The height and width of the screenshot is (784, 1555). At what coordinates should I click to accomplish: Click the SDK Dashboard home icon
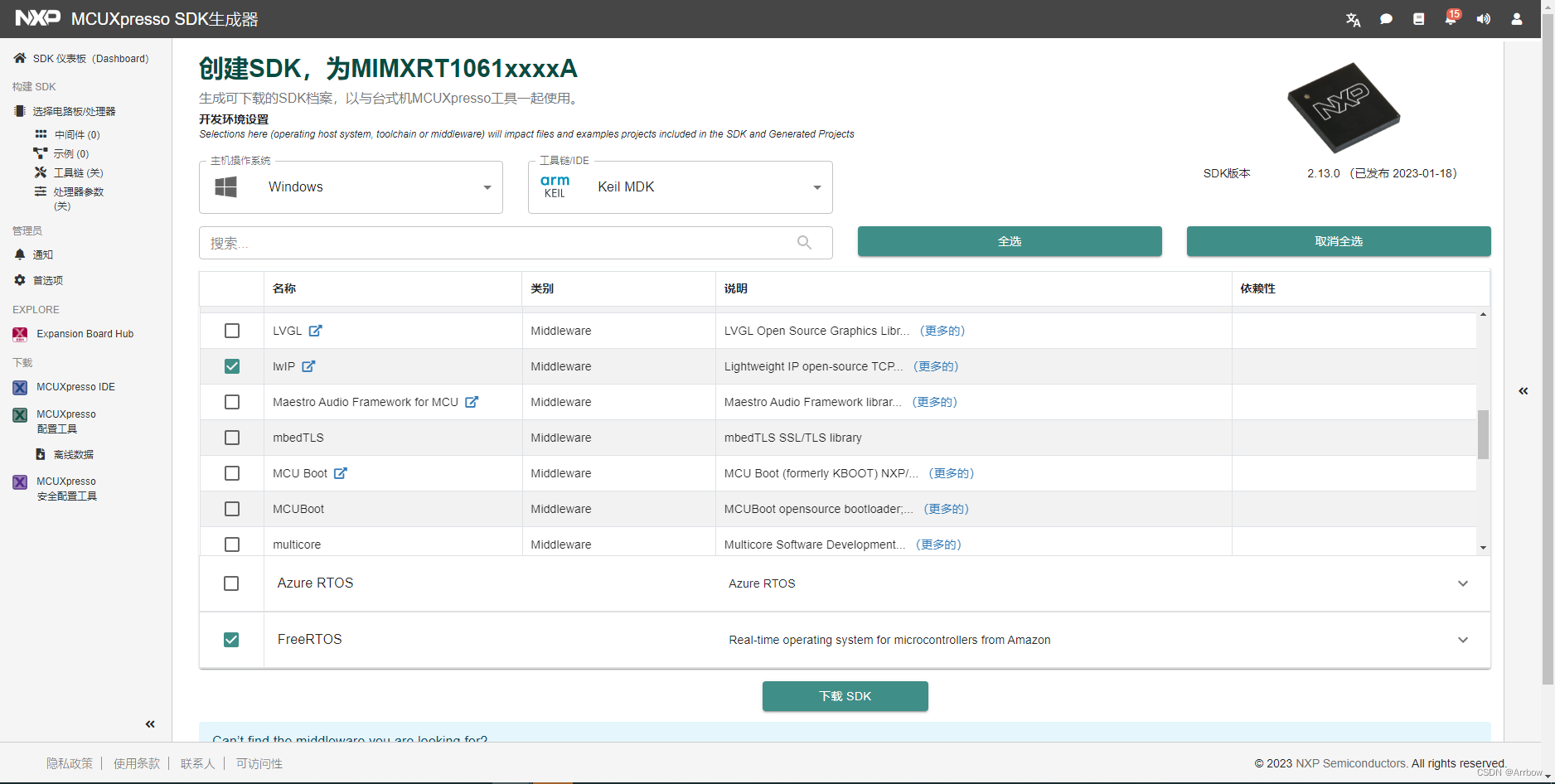pos(20,58)
